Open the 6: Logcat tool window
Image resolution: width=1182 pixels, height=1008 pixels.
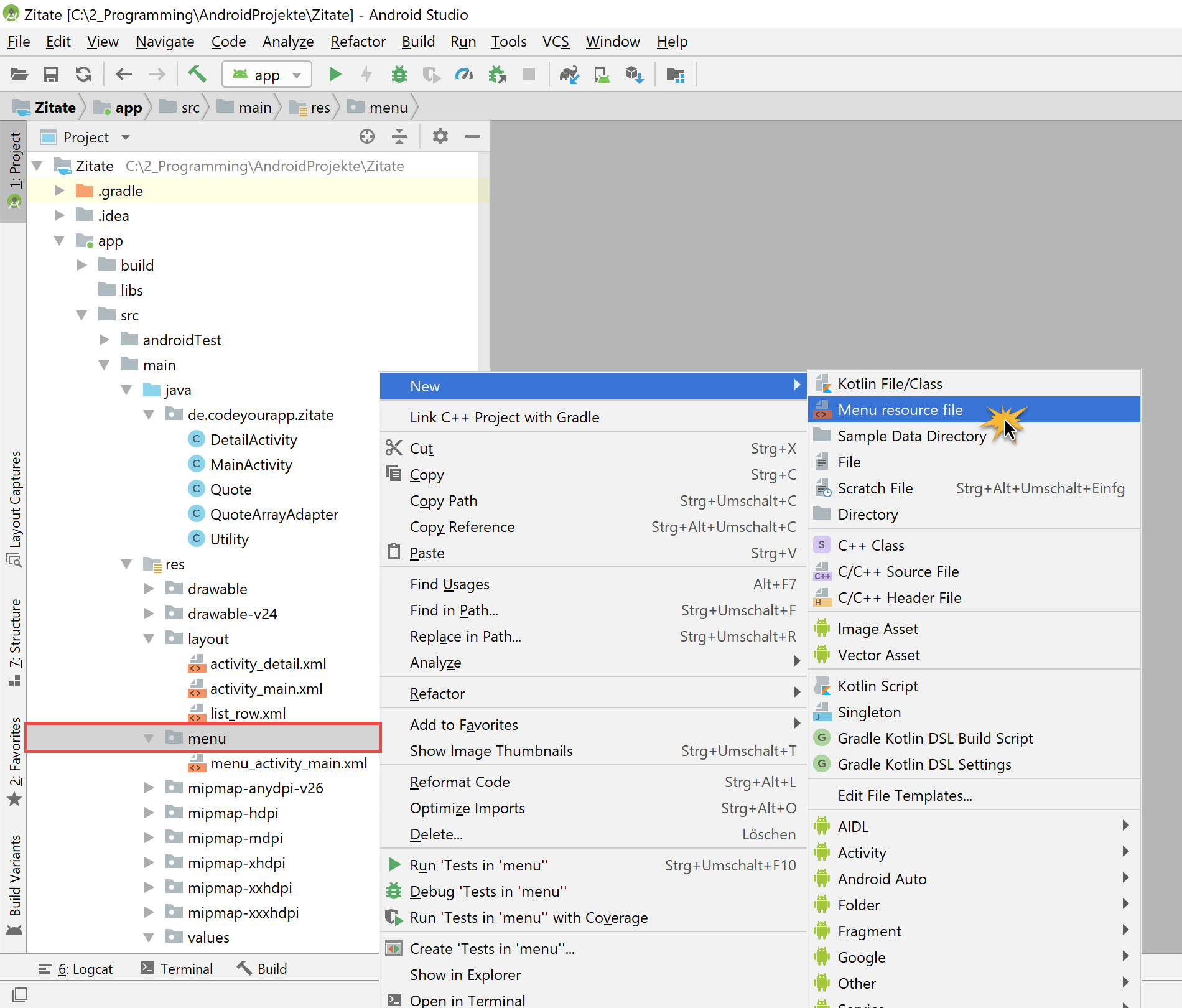tap(76, 968)
